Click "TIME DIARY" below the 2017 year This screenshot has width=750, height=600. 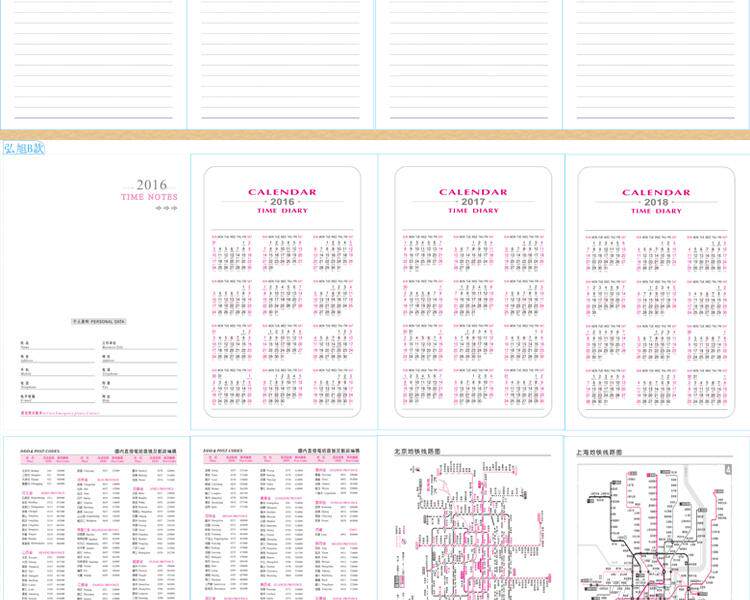pos(473,211)
